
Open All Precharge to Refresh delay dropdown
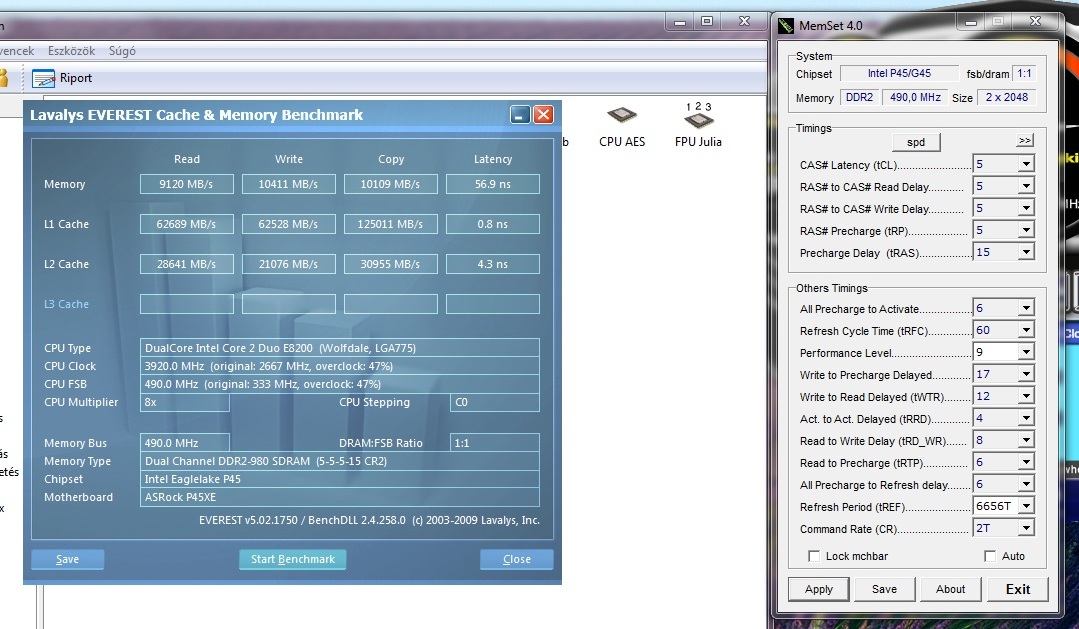tap(1026, 484)
